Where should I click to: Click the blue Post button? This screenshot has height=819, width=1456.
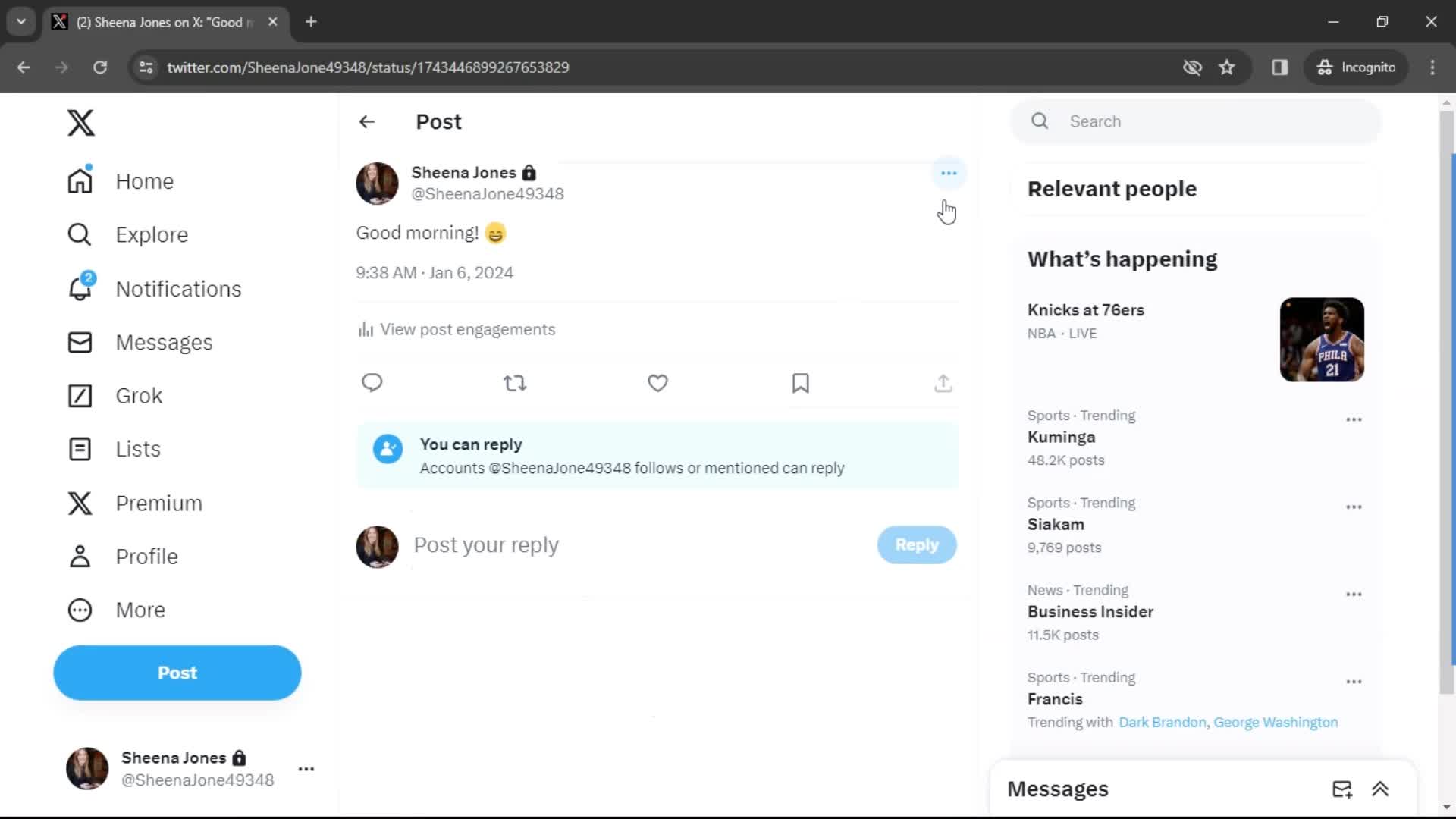[x=177, y=673]
